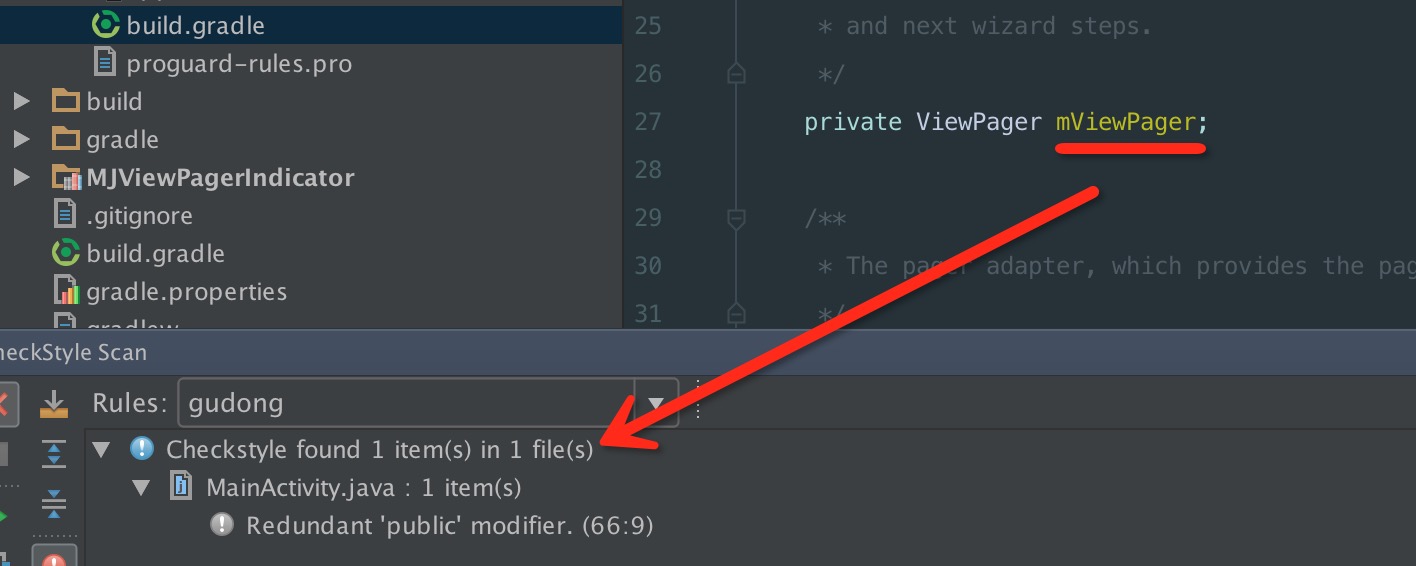This screenshot has width=1416, height=566.
Task: Click the code fold marker on line 29
Action: (x=737, y=218)
